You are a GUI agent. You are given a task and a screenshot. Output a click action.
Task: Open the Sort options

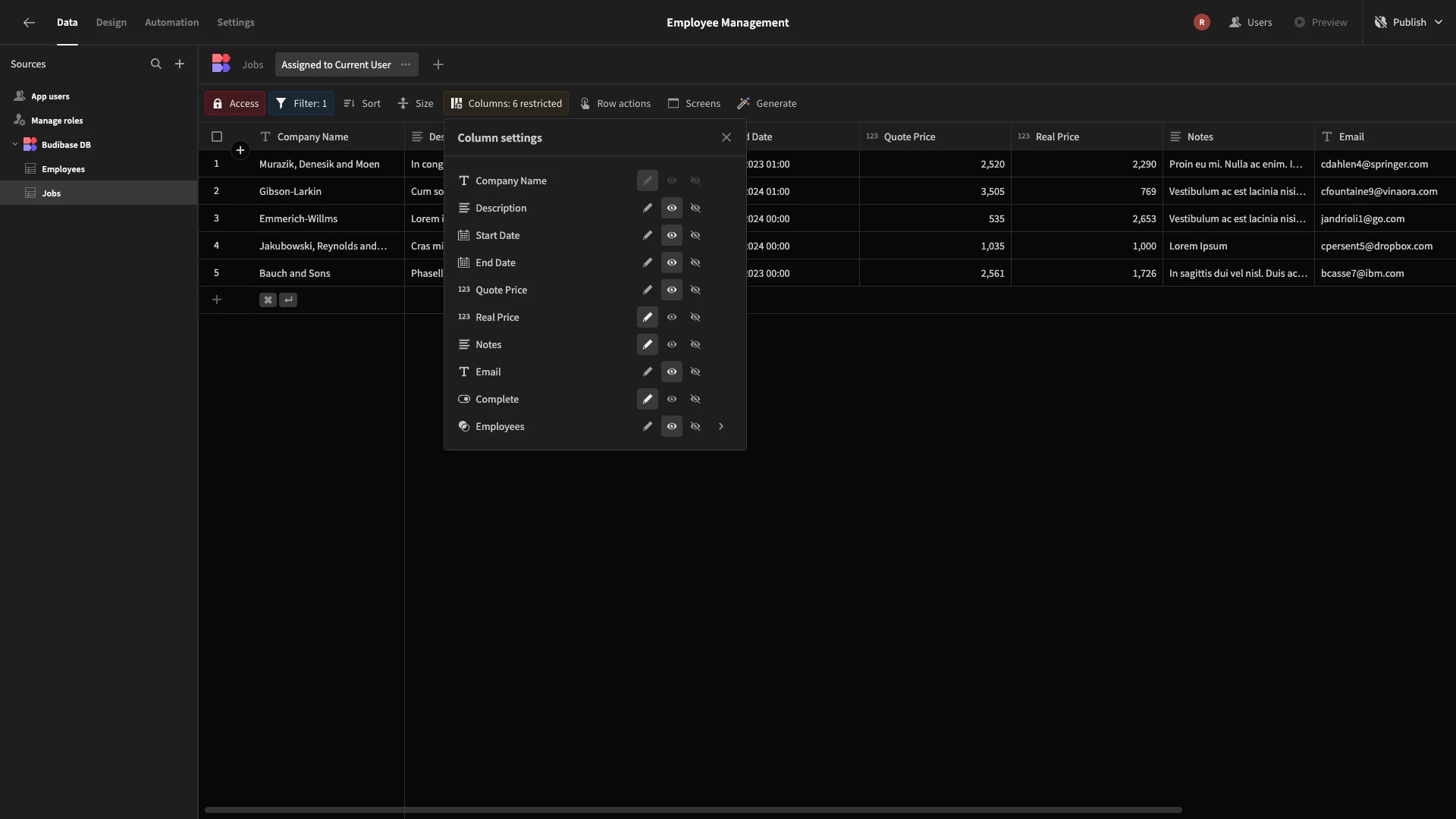click(x=362, y=103)
